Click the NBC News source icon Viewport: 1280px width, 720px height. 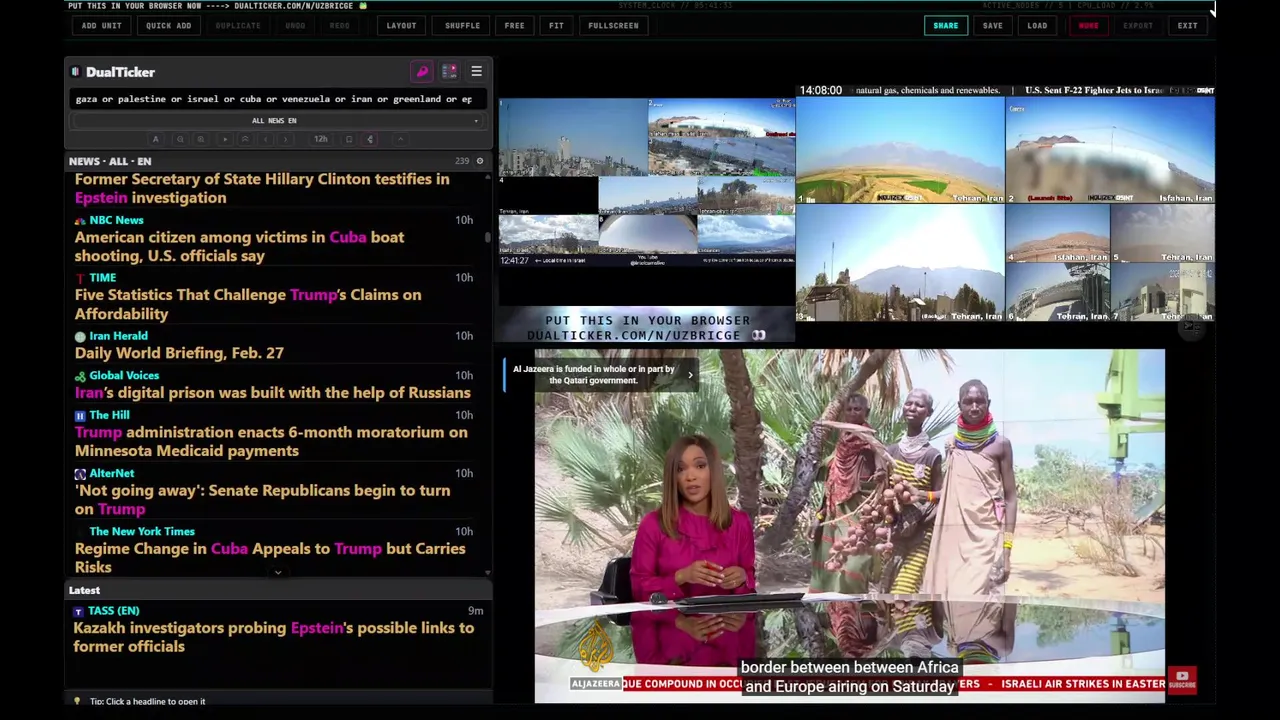click(x=80, y=220)
